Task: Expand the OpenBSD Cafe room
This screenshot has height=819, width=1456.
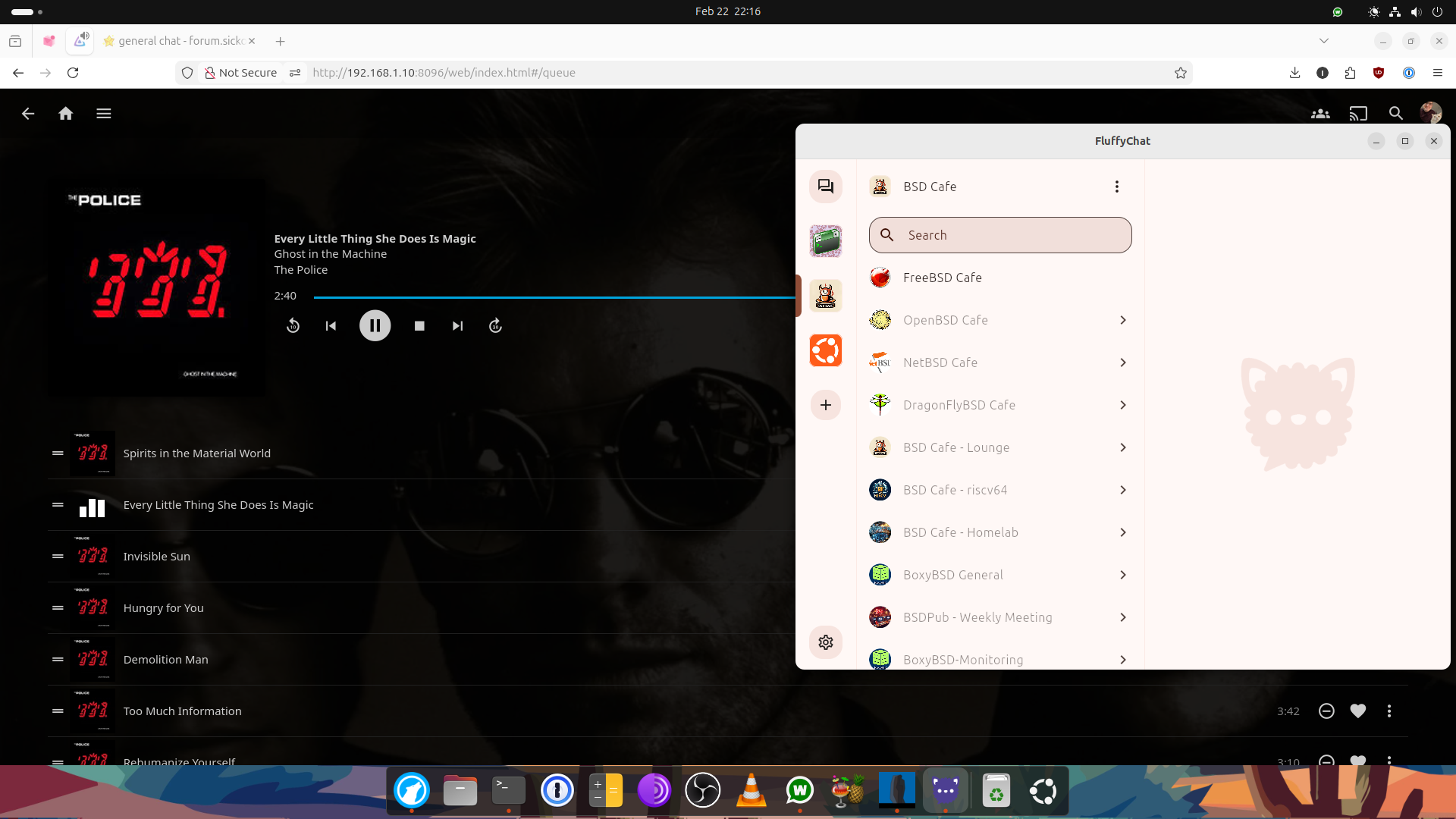Action: 1123,319
